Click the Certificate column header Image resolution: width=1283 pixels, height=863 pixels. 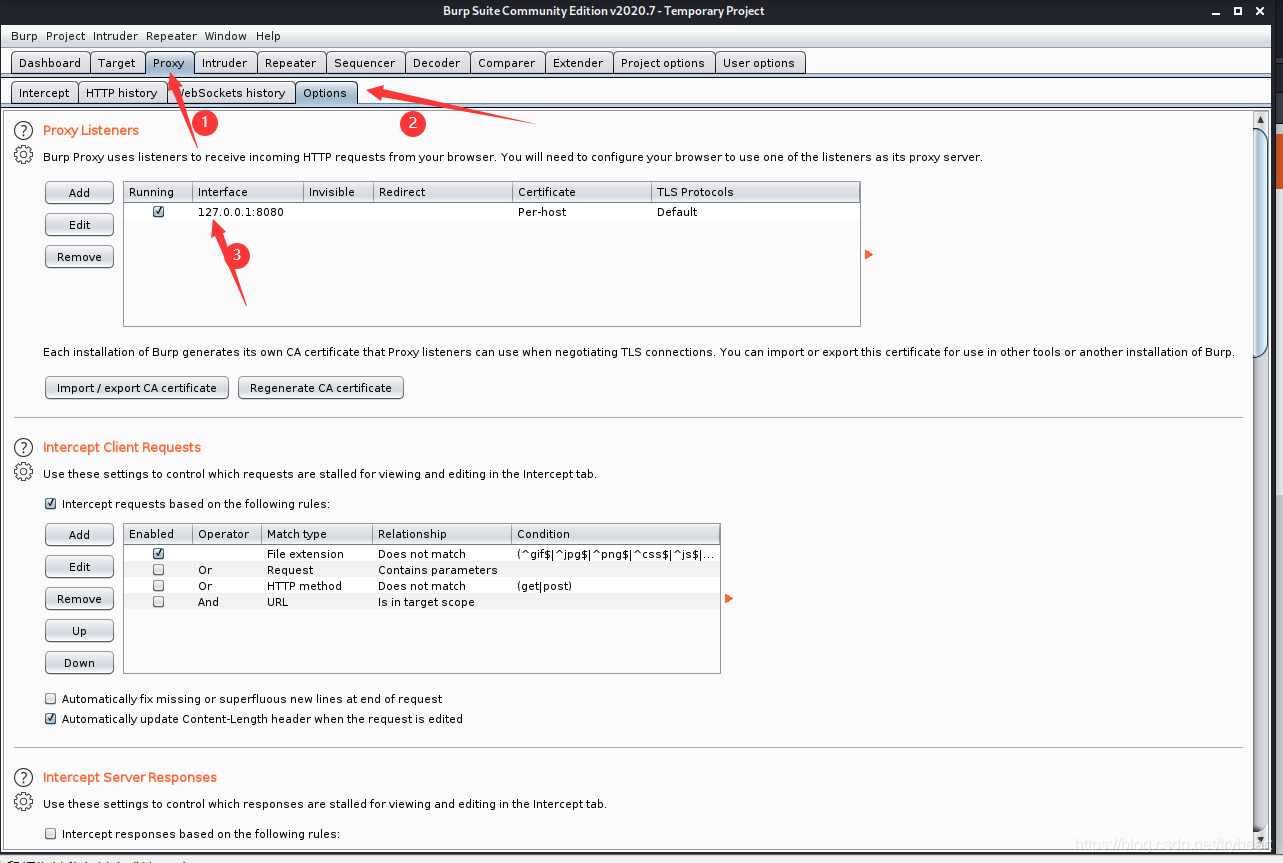(582, 192)
